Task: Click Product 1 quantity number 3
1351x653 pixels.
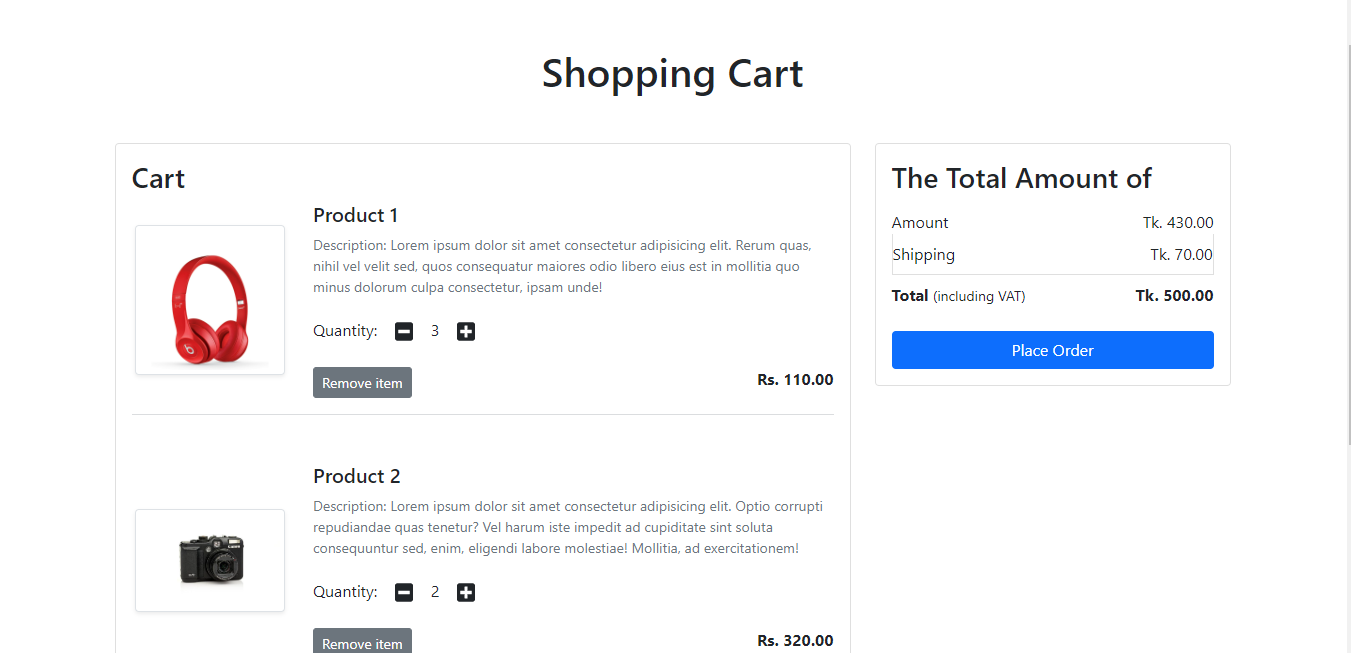Action: point(435,331)
